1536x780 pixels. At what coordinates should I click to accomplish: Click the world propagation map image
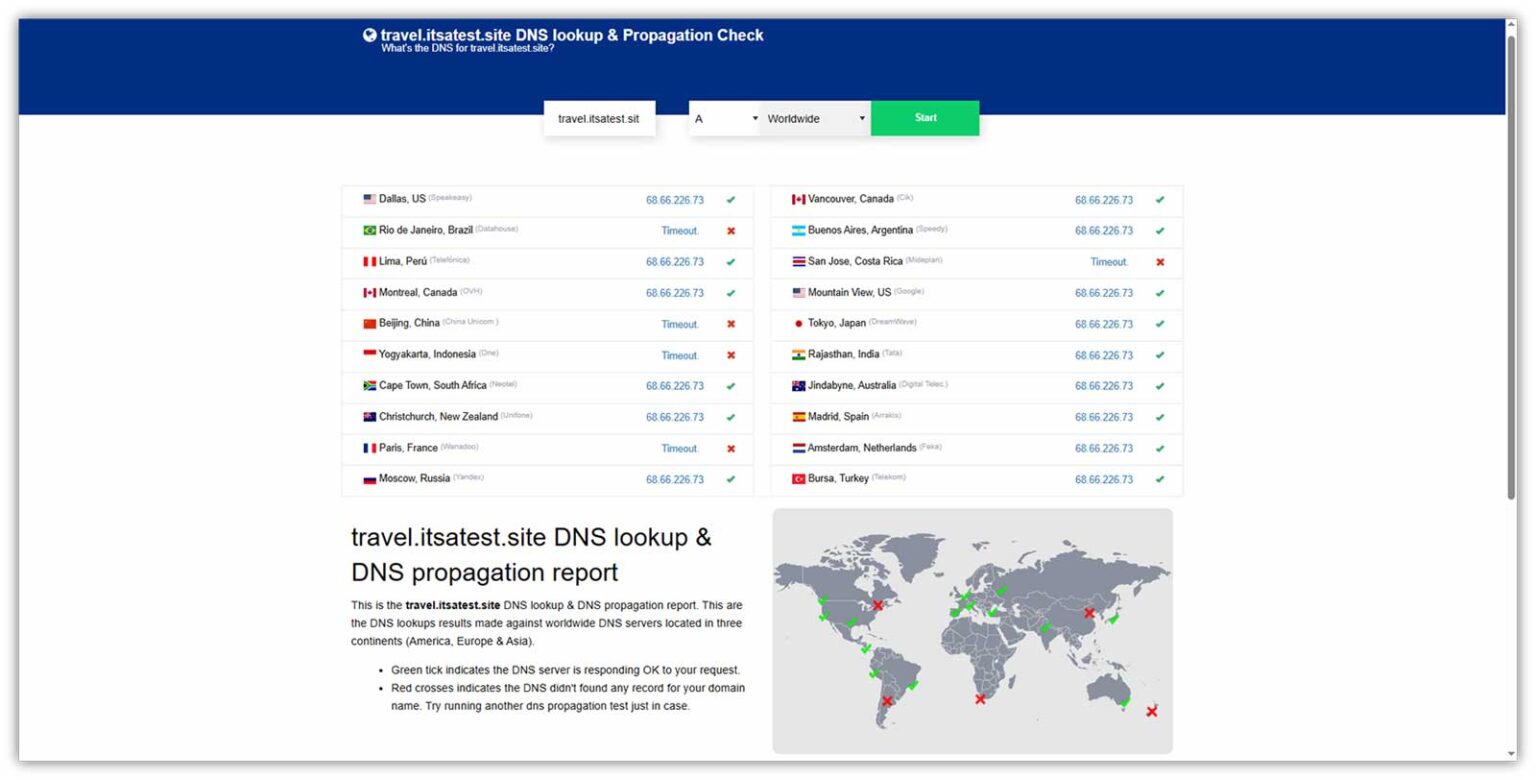[x=971, y=630]
